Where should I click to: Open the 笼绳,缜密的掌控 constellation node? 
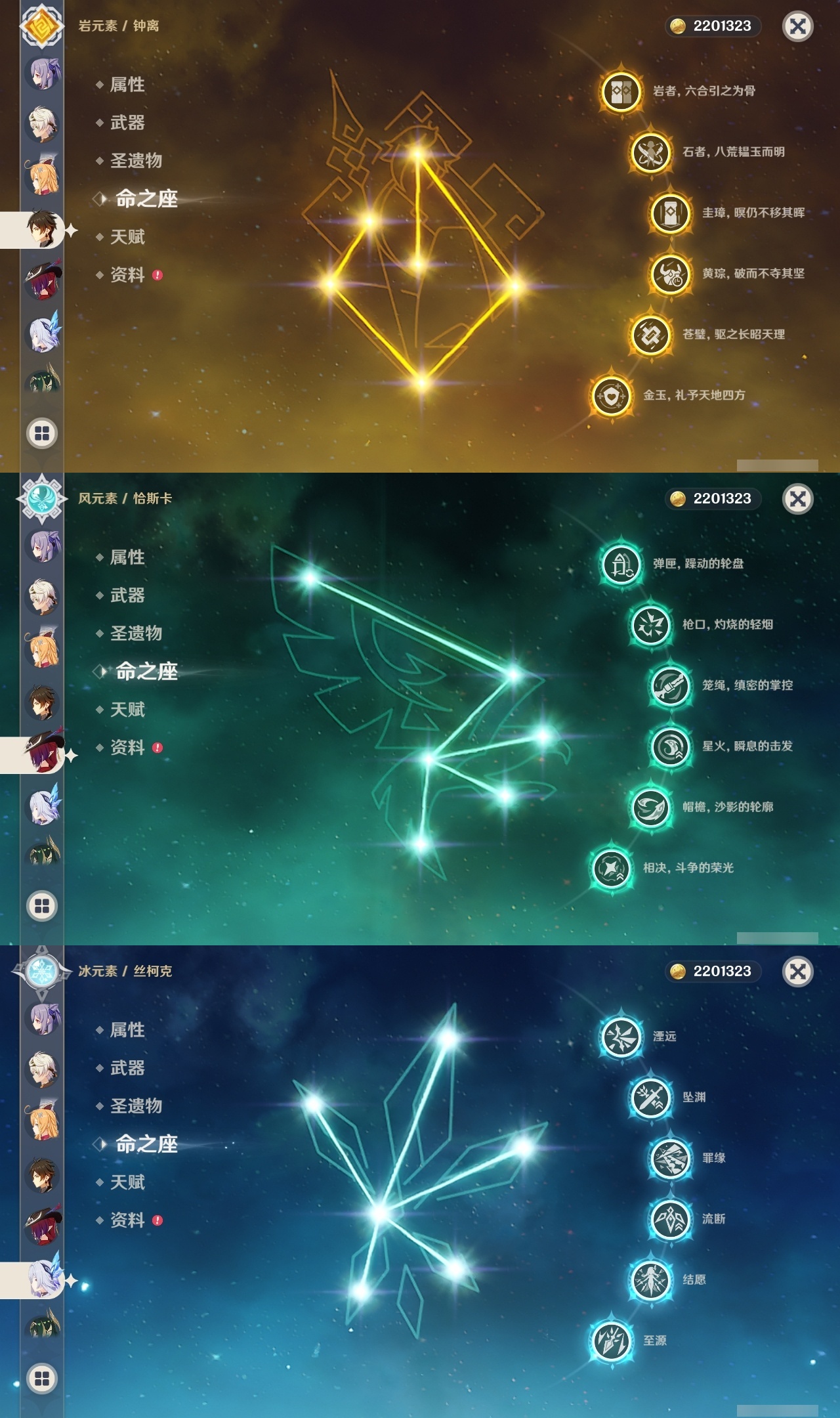point(670,686)
